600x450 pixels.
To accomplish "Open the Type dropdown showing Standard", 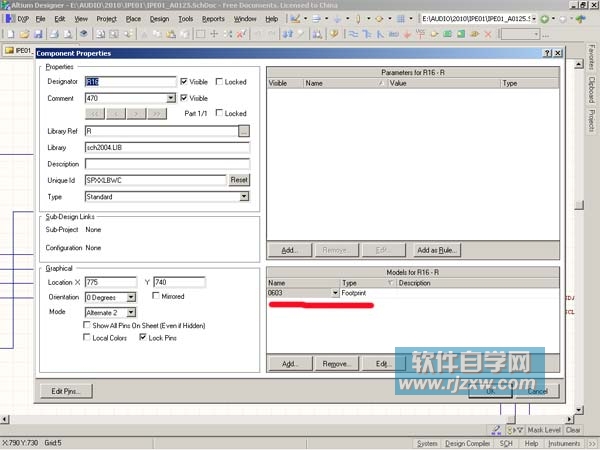I will 244,197.
